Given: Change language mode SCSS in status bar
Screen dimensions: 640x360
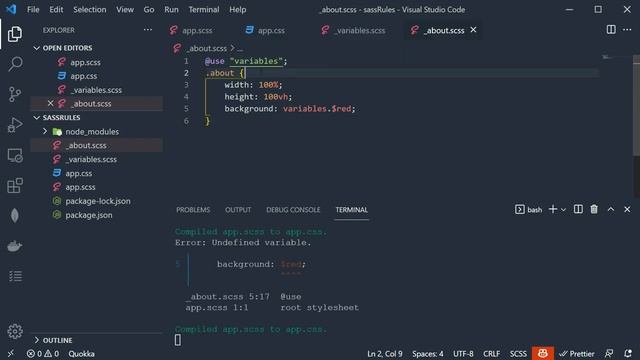Looking at the screenshot, I should pos(518,353).
